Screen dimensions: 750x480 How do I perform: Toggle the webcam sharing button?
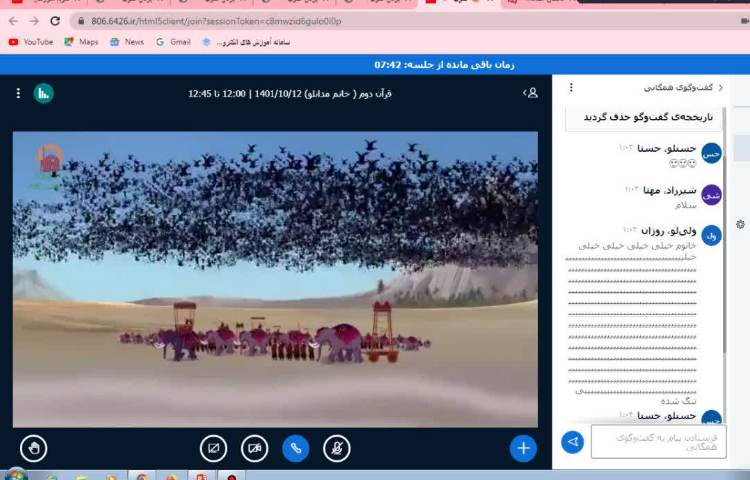click(254, 448)
